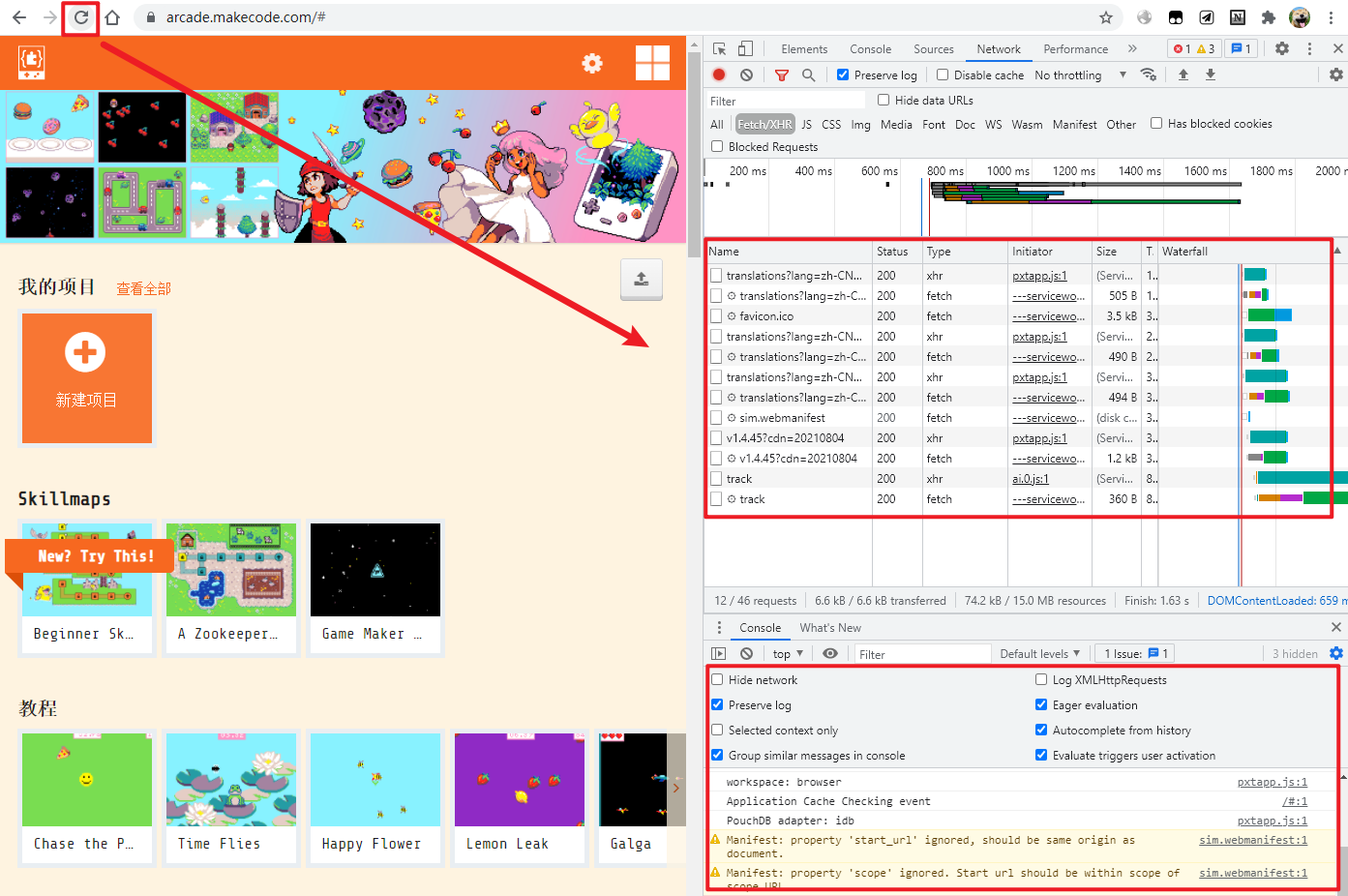Expand the start_url manifest warning
The width and height of the screenshot is (1348, 896).
pyautogui.click(x=716, y=840)
